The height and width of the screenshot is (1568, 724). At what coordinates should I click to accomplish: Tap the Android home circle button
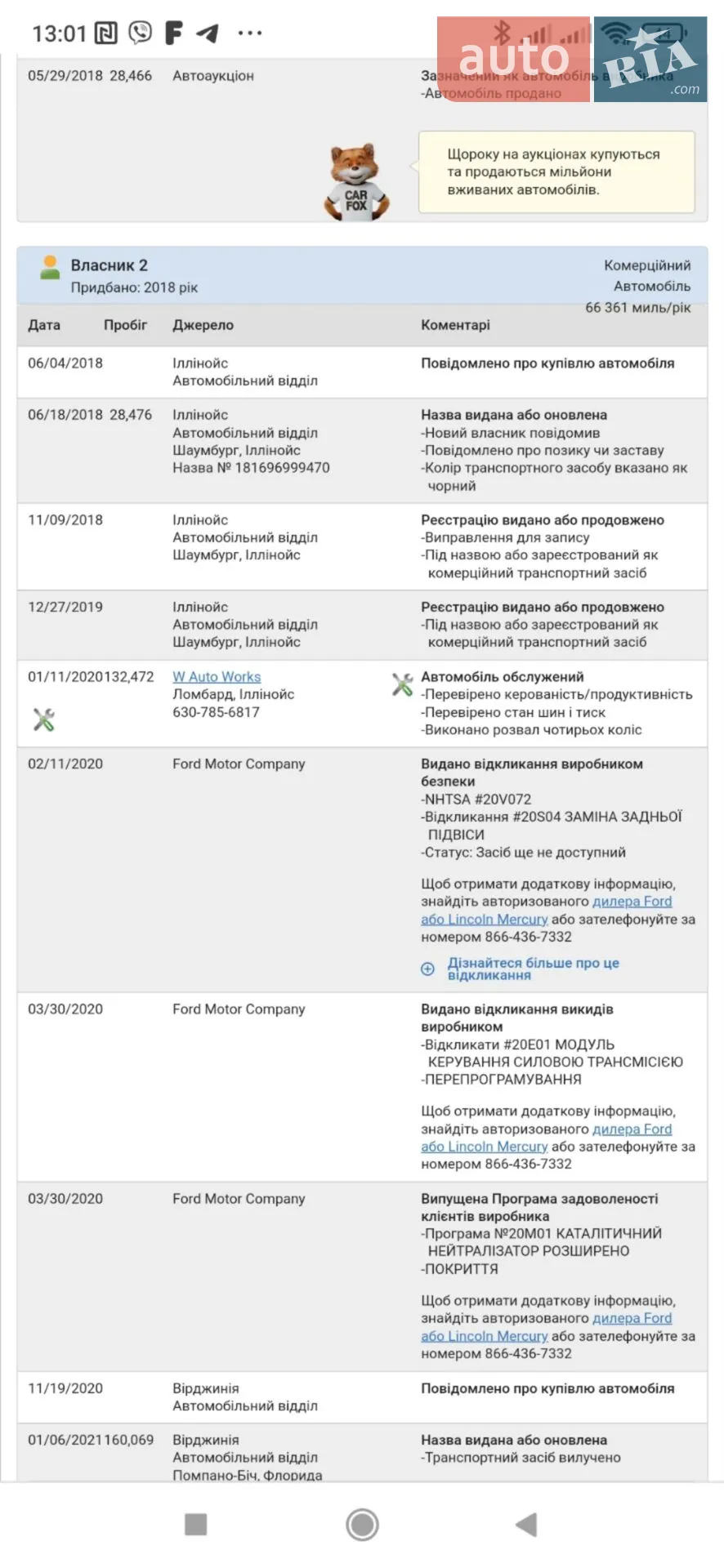(362, 1524)
